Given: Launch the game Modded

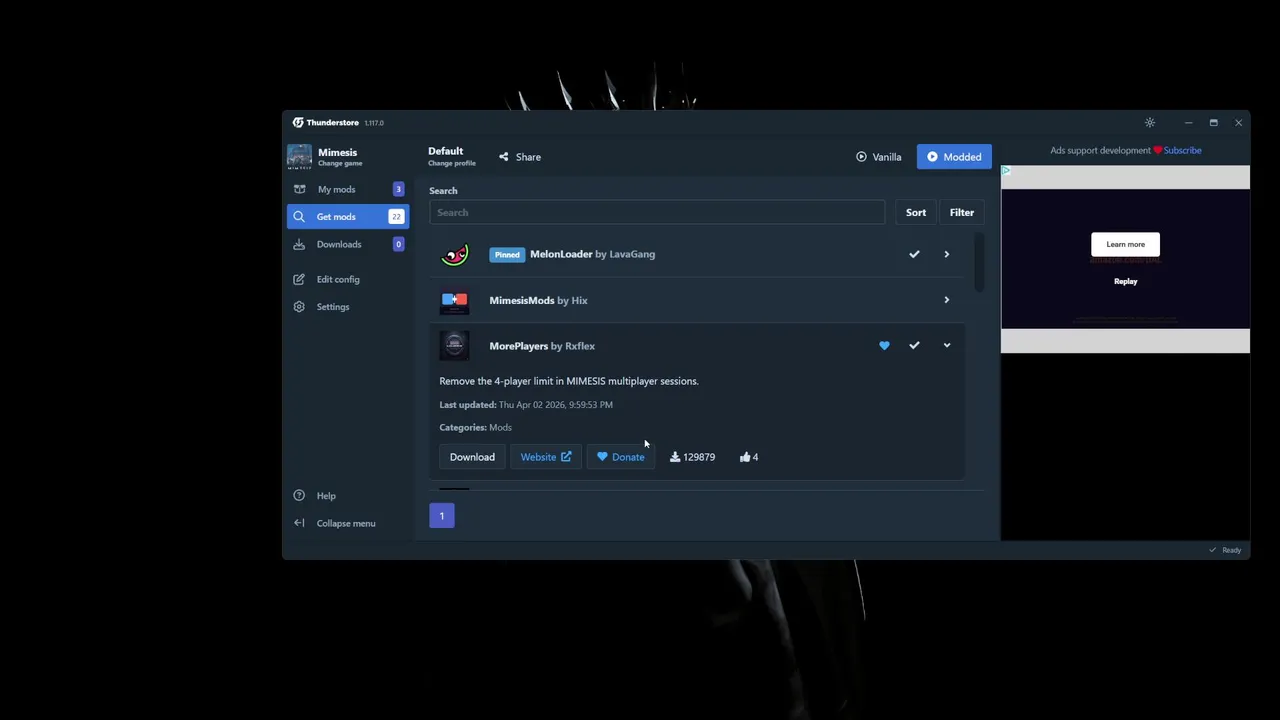Looking at the screenshot, I should (x=954, y=157).
